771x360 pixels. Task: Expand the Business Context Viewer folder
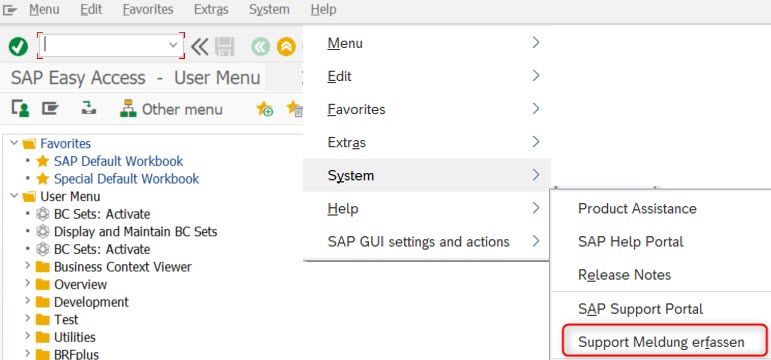[28, 267]
